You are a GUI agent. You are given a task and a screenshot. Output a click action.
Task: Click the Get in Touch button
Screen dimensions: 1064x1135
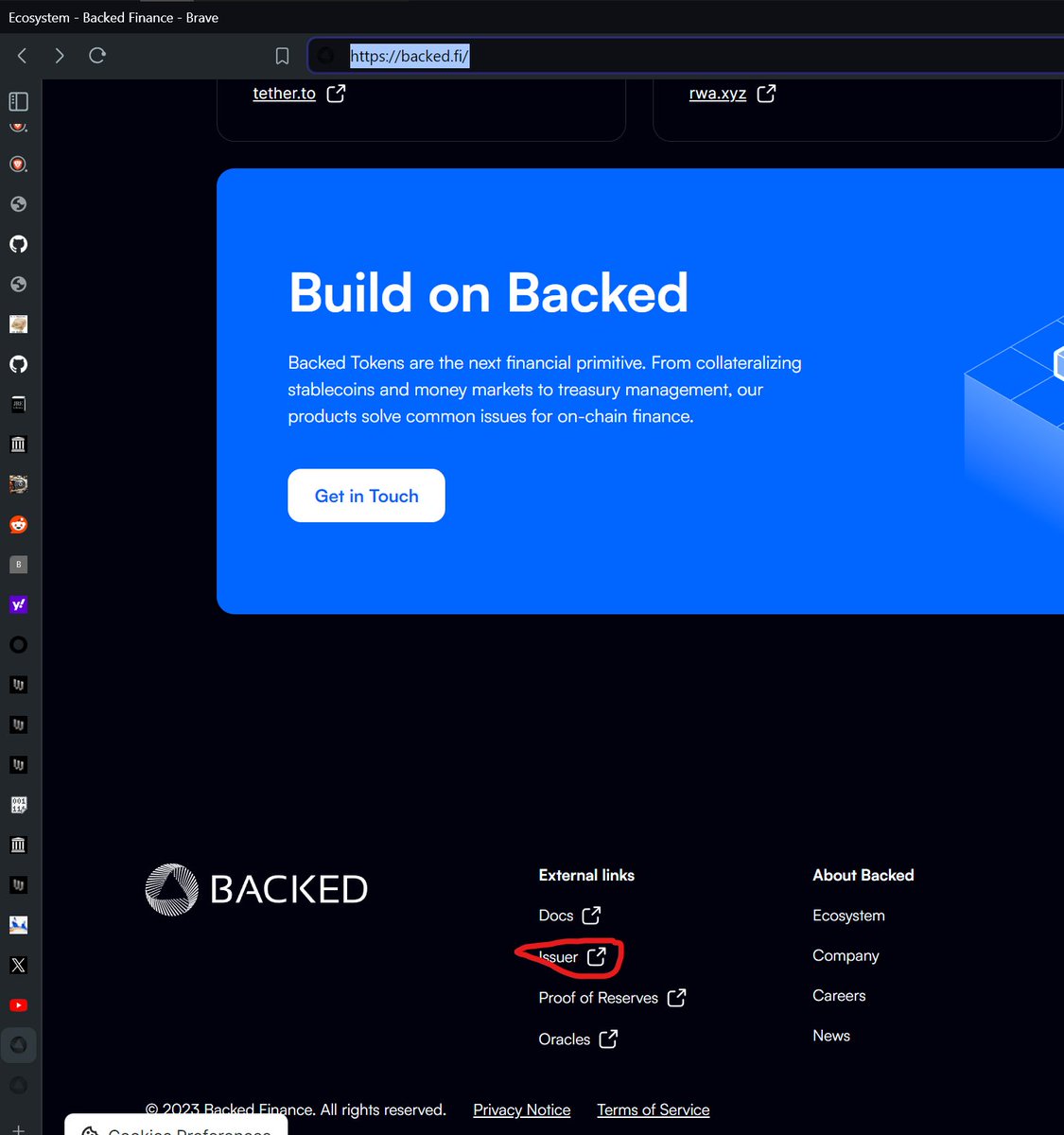click(x=366, y=496)
